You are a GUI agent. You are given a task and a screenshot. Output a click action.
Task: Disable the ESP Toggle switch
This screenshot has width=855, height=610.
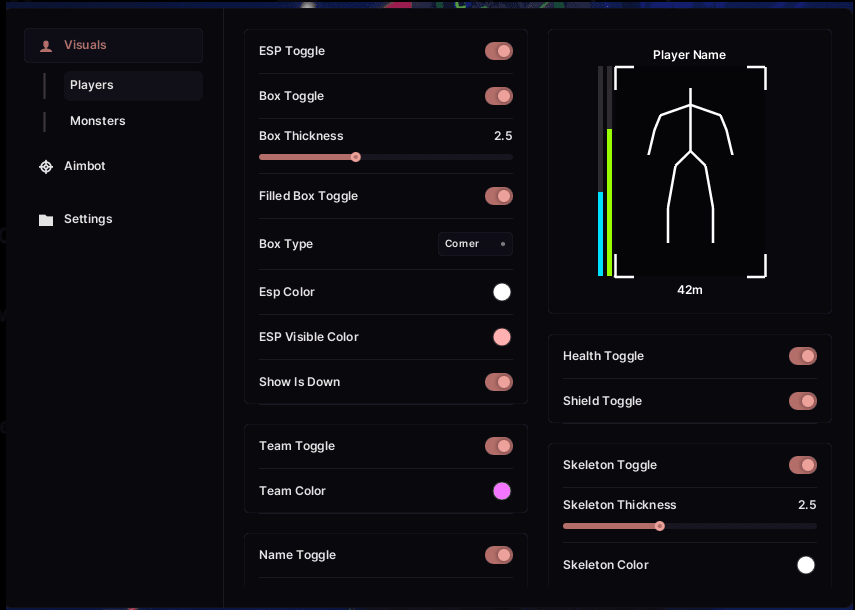pos(498,51)
